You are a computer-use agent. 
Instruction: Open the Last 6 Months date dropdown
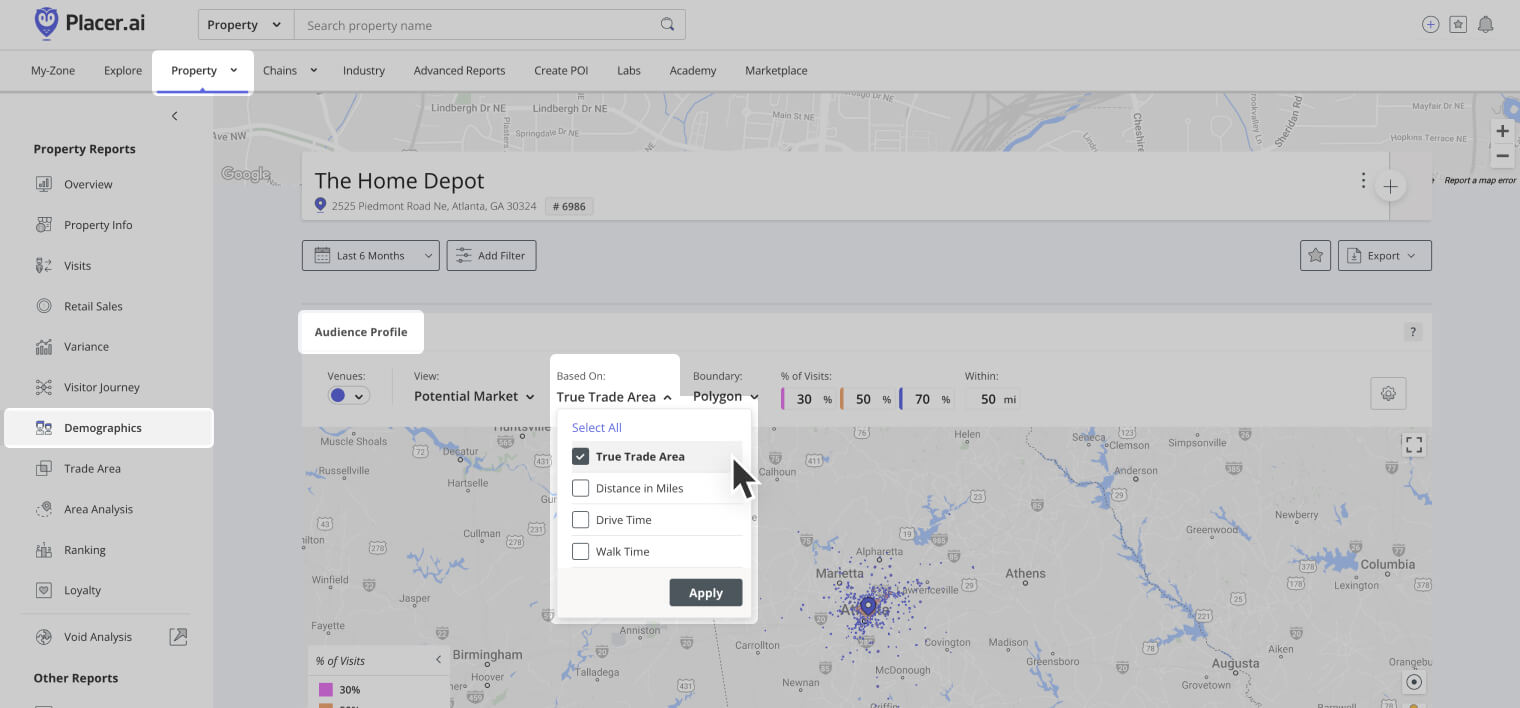[370, 256]
